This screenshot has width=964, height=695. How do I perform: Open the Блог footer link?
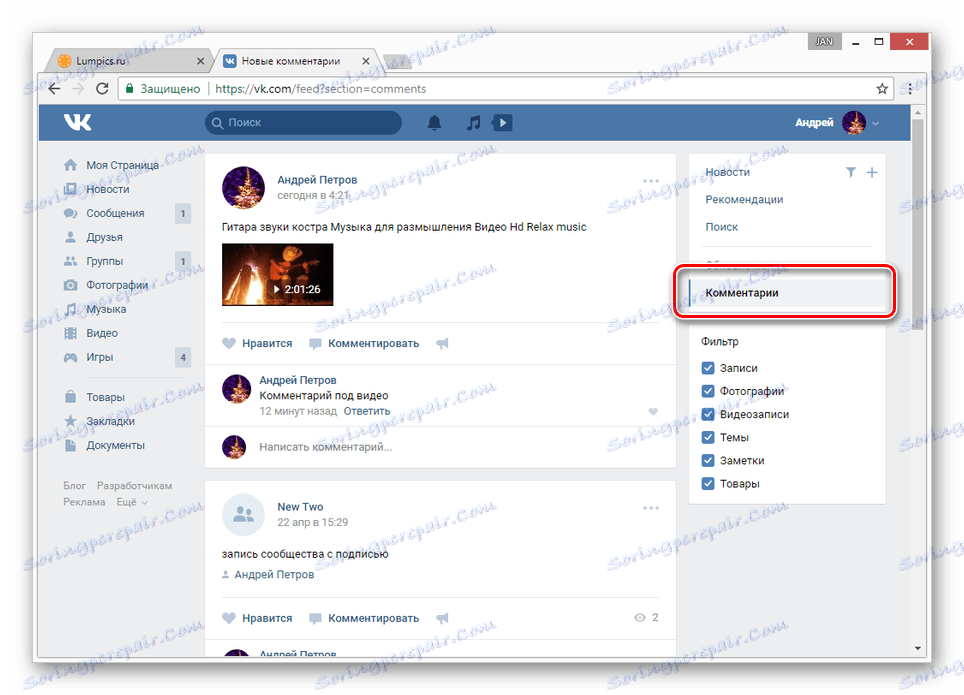click(x=74, y=485)
